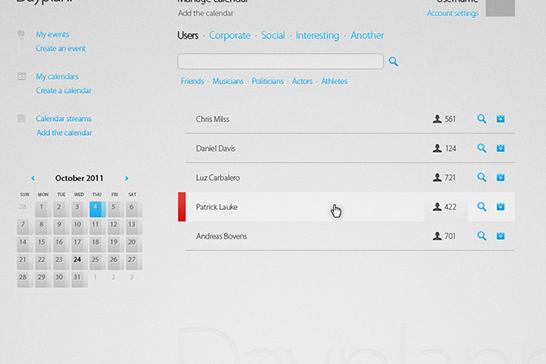The width and height of the screenshot is (546, 364).
Task: Click the followers icon for Patrick Lauke
Action: [437, 207]
